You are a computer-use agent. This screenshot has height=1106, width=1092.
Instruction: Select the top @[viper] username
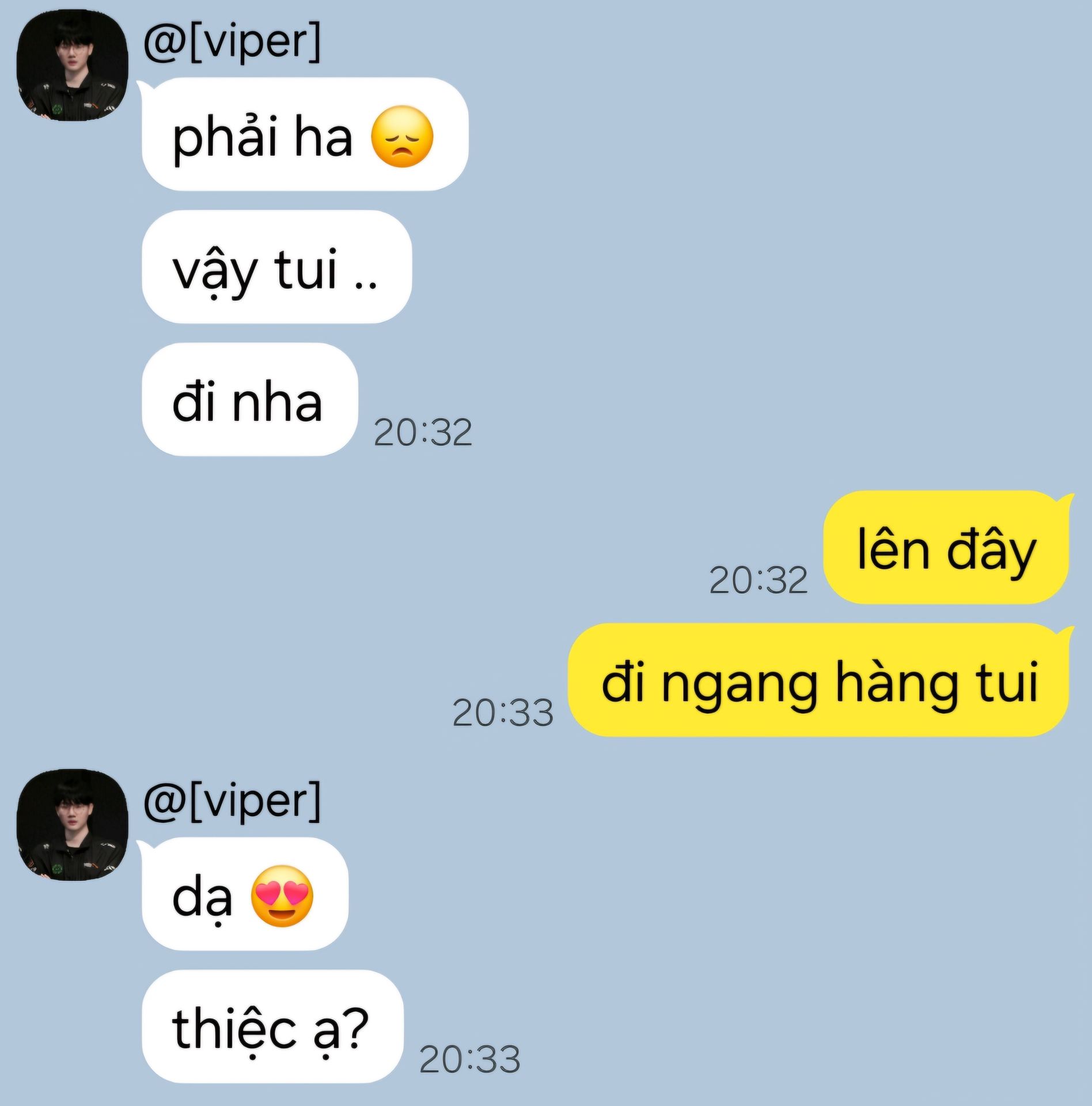tap(232, 41)
